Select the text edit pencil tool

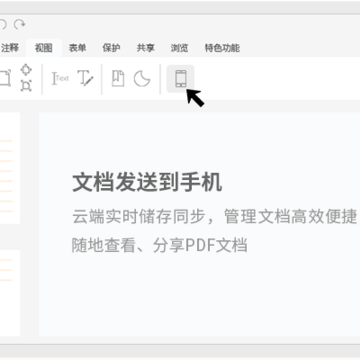(85, 78)
